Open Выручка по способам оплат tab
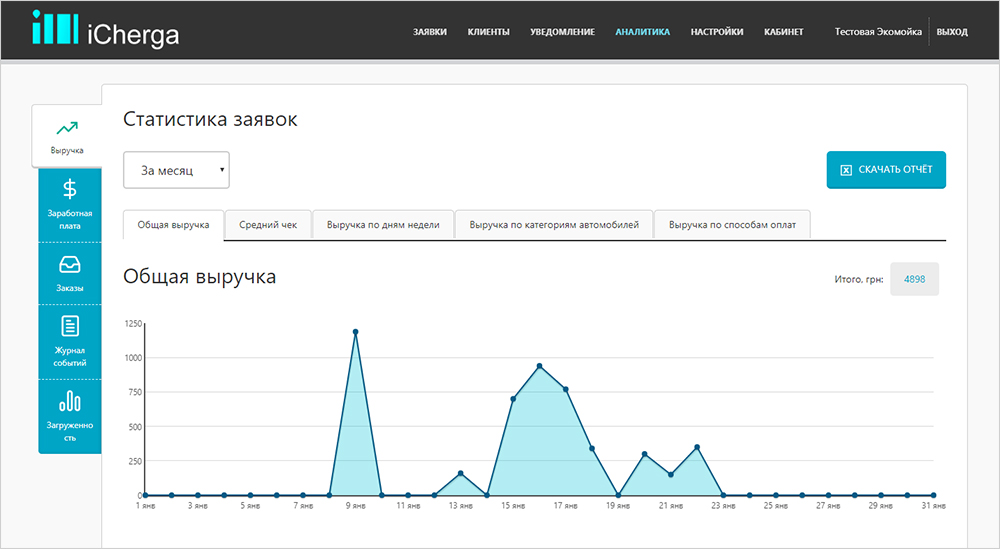 pyautogui.click(x=732, y=225)
